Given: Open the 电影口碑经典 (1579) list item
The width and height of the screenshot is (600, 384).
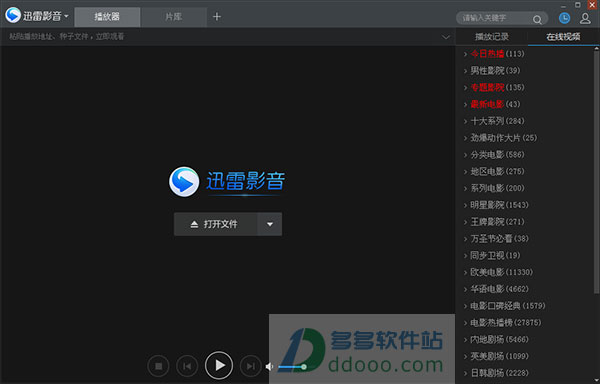Looking at the screenshot, I should coord(504,306).
